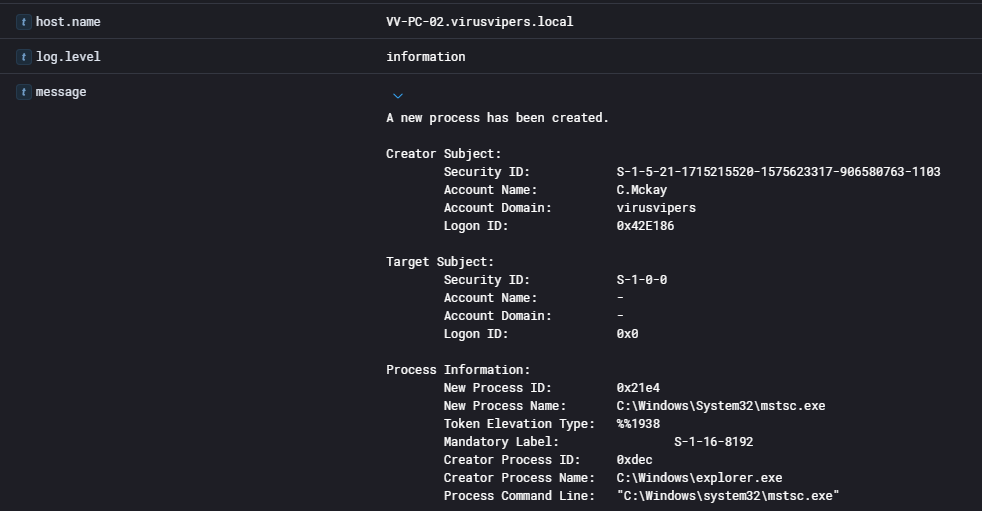Click the text-type icon beside host.name

click(x=25, y=22)
